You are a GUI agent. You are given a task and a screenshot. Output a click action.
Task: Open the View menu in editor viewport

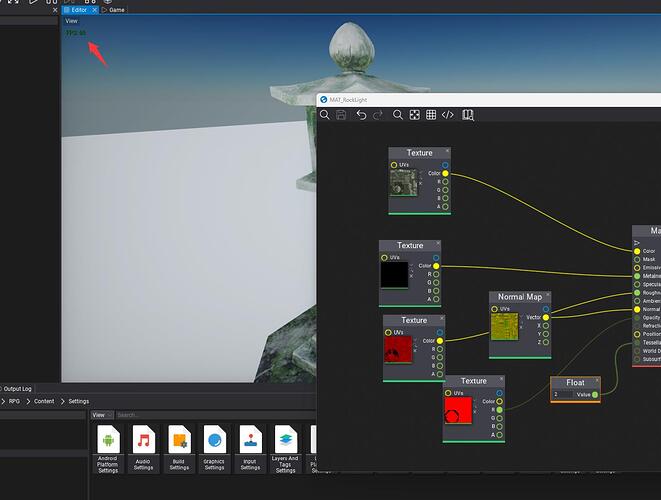71,21
